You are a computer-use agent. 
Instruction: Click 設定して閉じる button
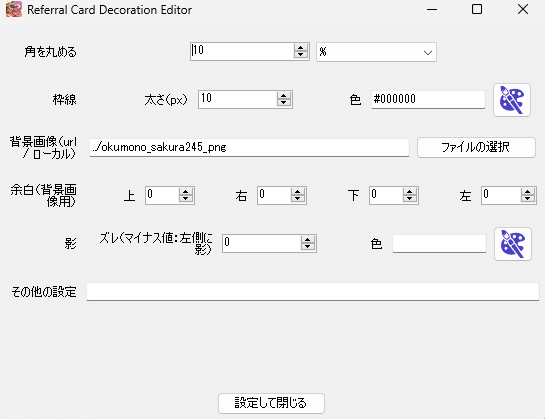click(x=271, y=403)
